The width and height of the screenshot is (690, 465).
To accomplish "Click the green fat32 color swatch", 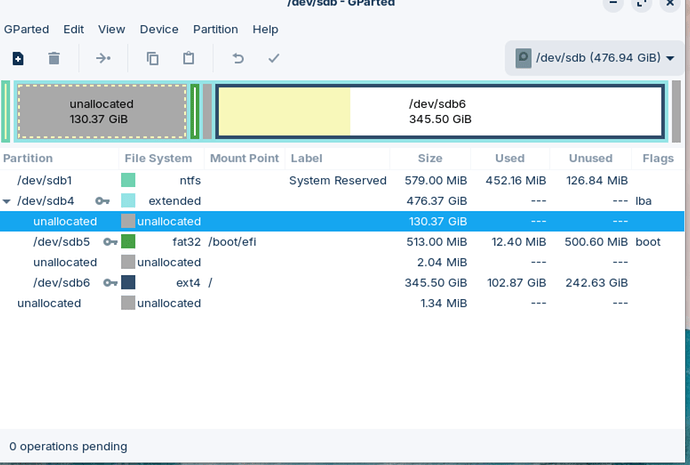I will click(128, 242).
